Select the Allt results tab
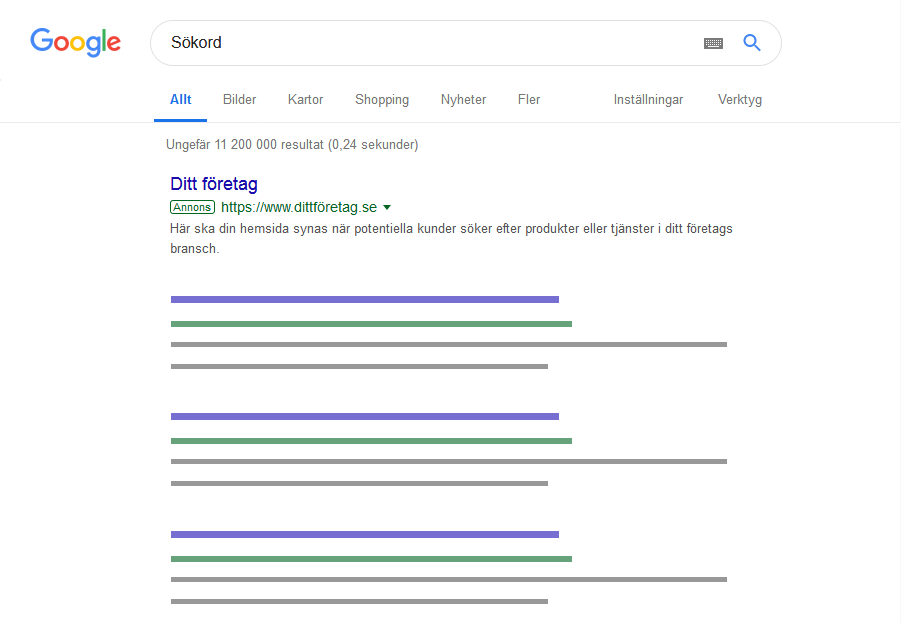Viewport: 901px width, 623px height. (180, 99)
